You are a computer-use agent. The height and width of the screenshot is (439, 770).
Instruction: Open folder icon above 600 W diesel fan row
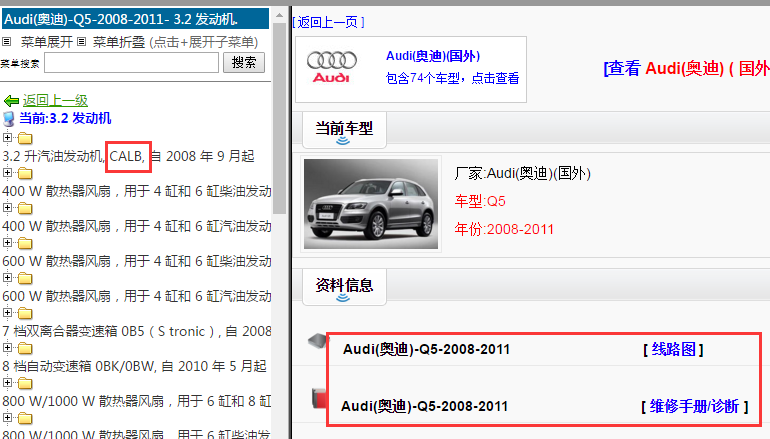point(25,243)
